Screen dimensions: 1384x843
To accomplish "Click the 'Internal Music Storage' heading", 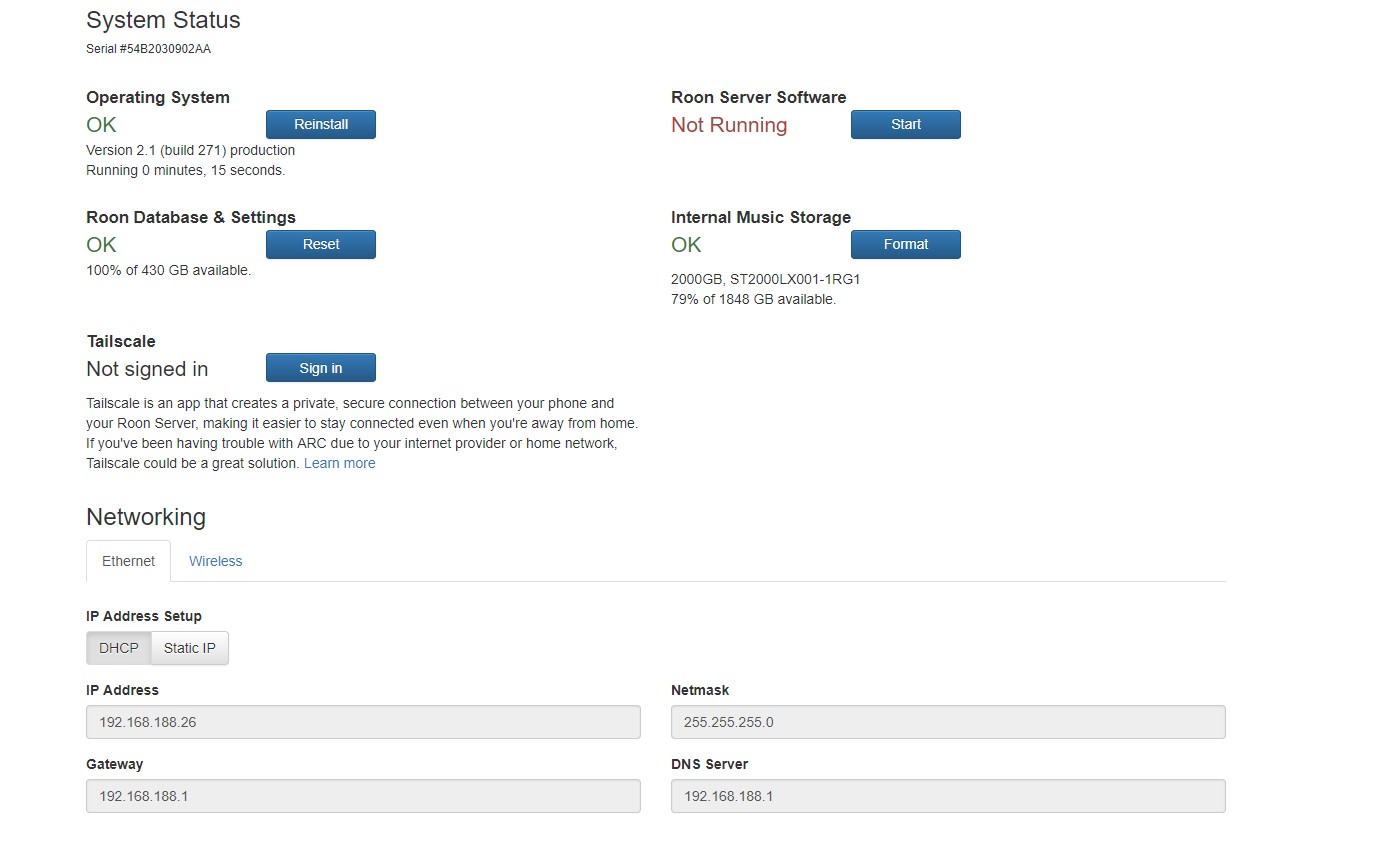I will click(x=761, y=217).
